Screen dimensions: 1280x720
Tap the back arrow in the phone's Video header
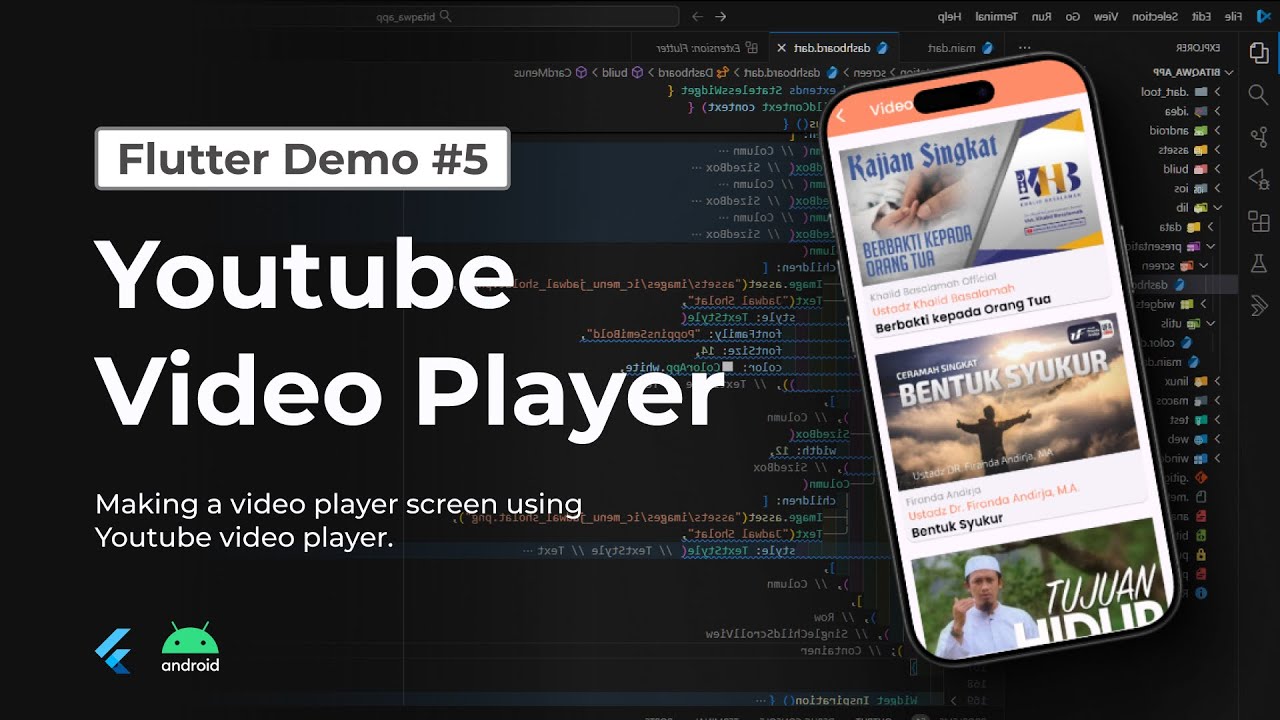(x=841, y=116)
